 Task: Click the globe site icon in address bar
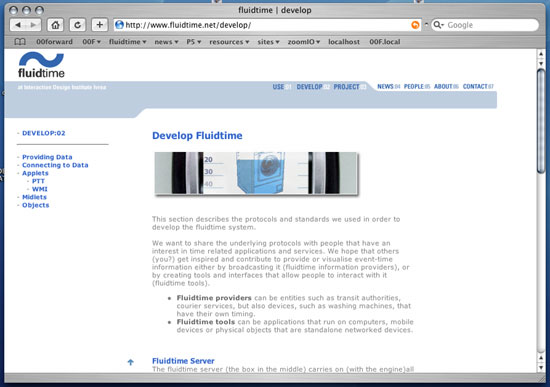pos(119,25)
